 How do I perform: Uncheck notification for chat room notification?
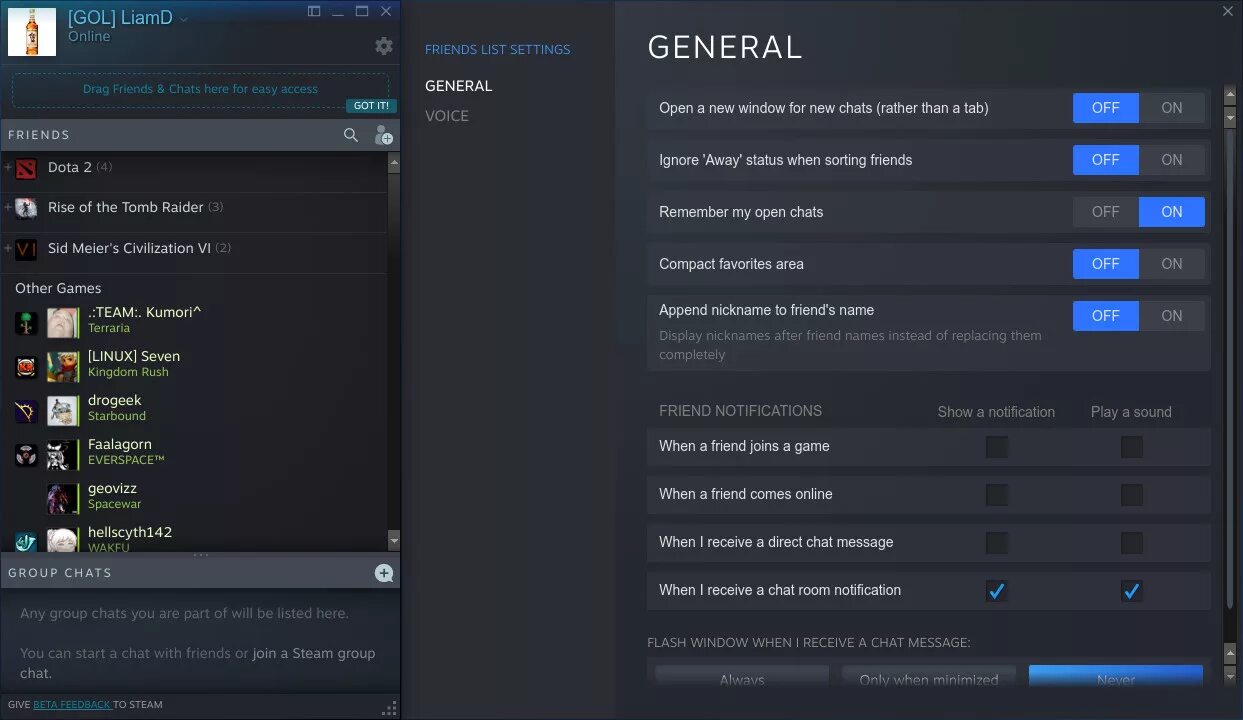click(997, 591)
